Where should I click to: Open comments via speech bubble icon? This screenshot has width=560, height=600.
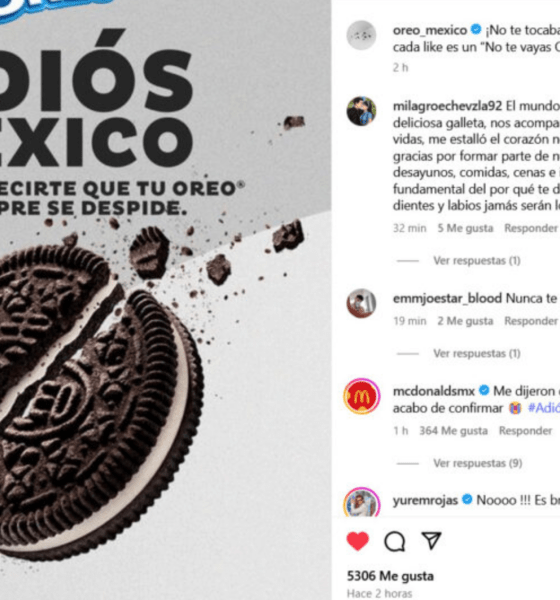point(395,541)
